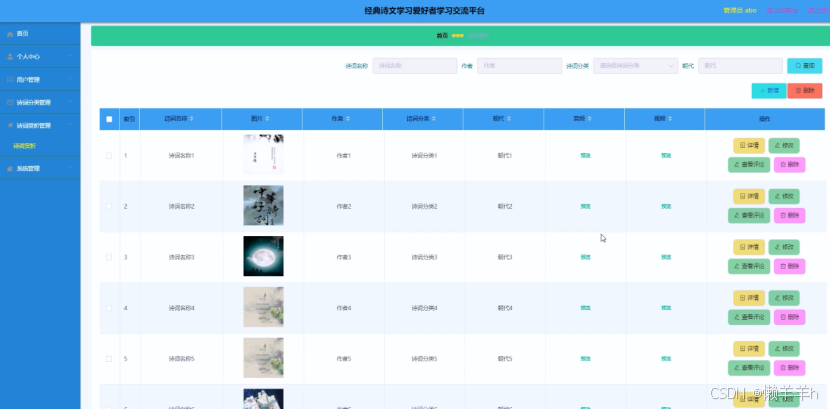
Task: Collapse the 诗词赏析管理 chevron in sidebar
Action: (x=70, y=126)
